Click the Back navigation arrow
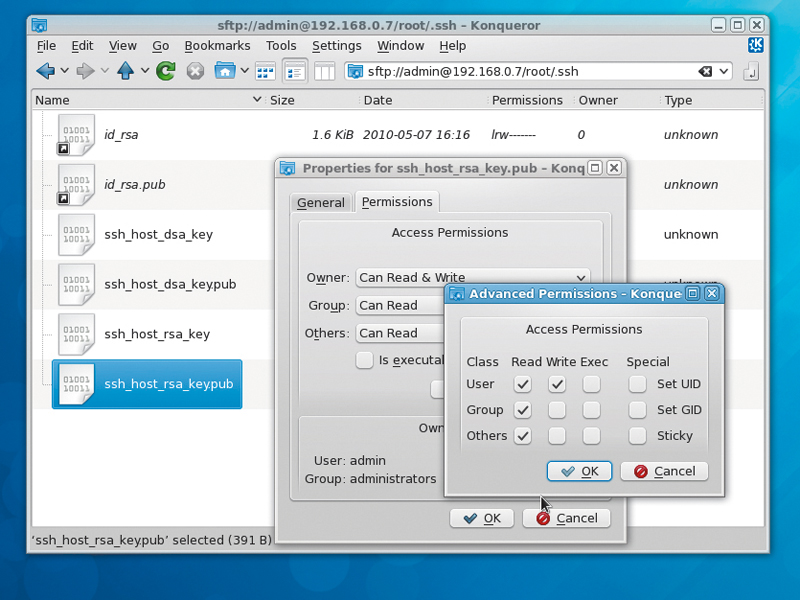 click(x=43, y=71)
